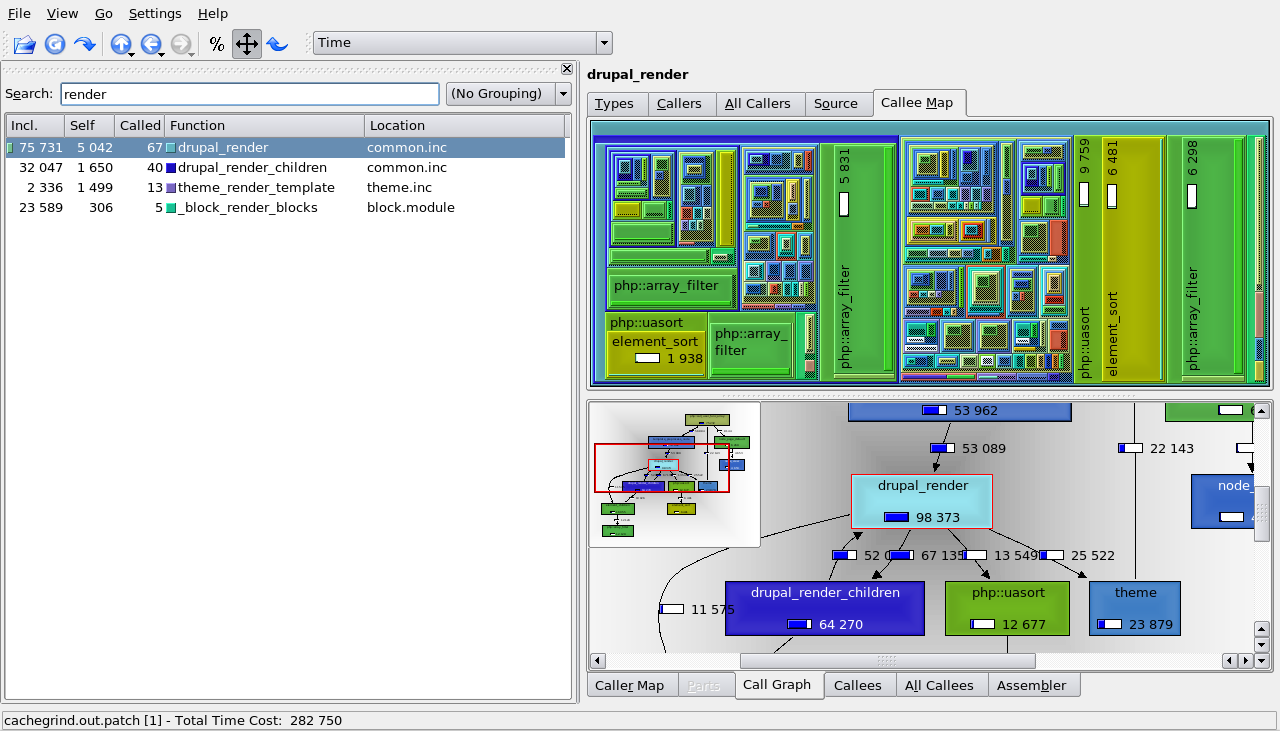The image size is (1280, 731).
Task: Toggle the relative to parent button
Action: click(277, 44)
